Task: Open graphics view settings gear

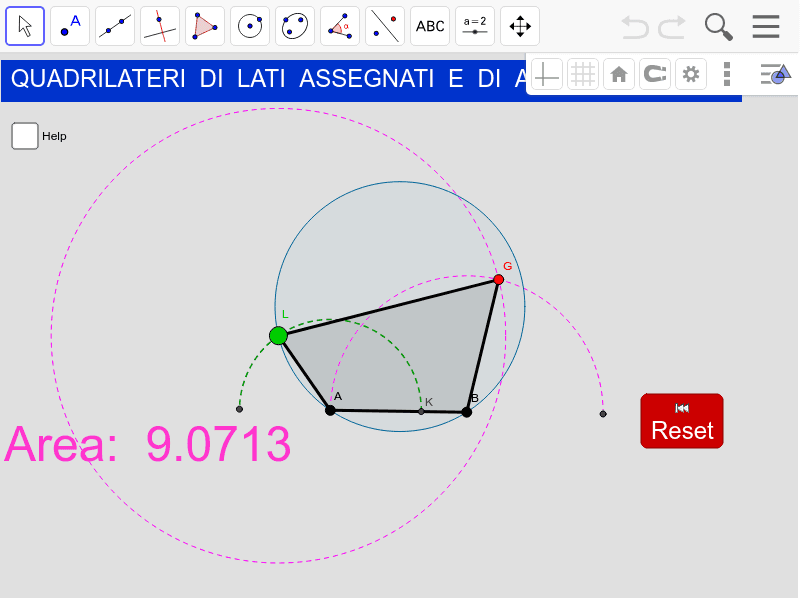Action: (691, 74)
